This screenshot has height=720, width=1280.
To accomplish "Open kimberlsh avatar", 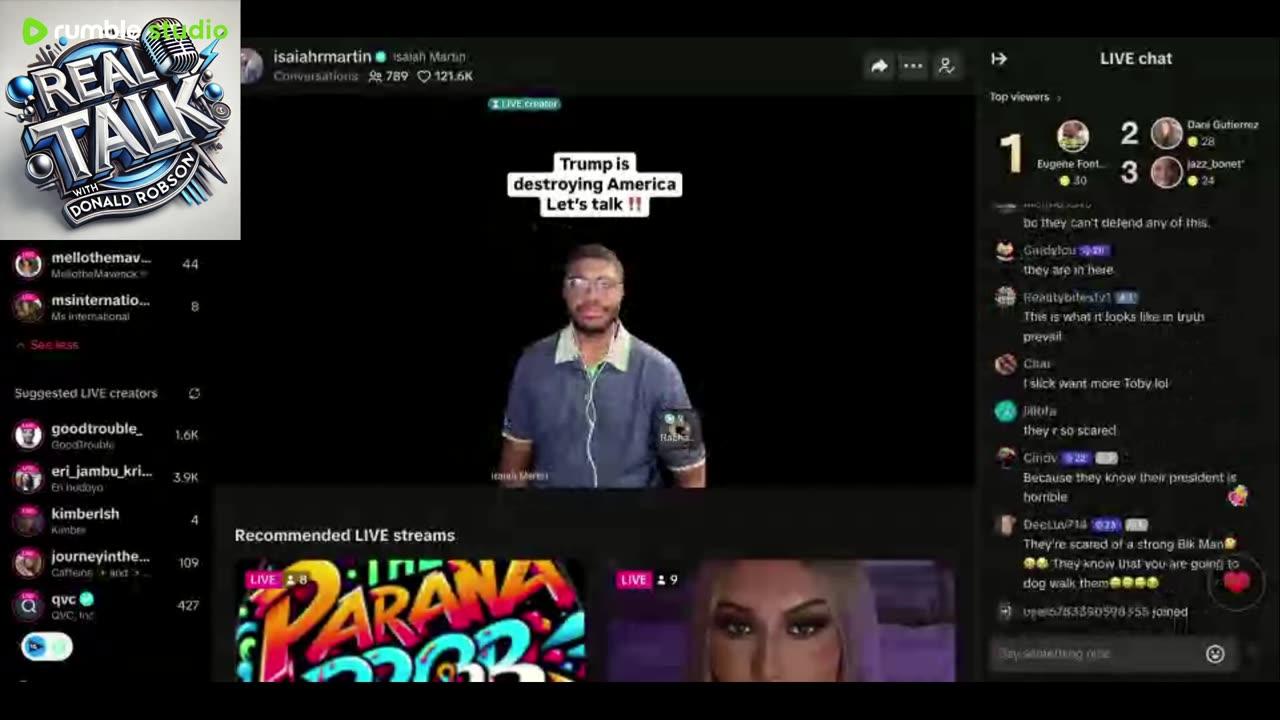I will pyautogui.click(x=29, y=520).
